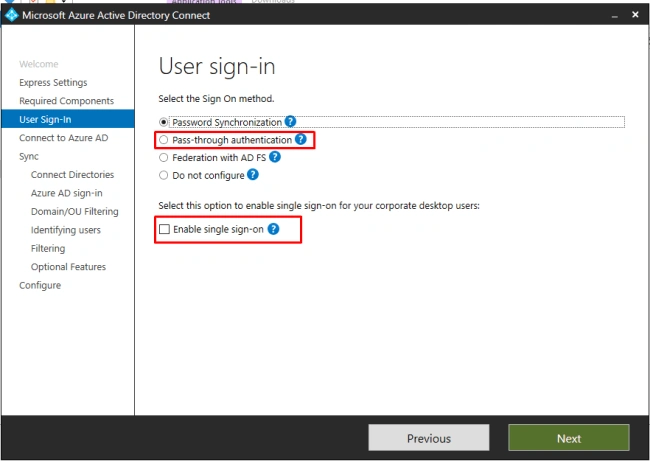Click the Azure AD Connect logo in title bar
This screenshot has width=650, height=461.
pos(11,15)
